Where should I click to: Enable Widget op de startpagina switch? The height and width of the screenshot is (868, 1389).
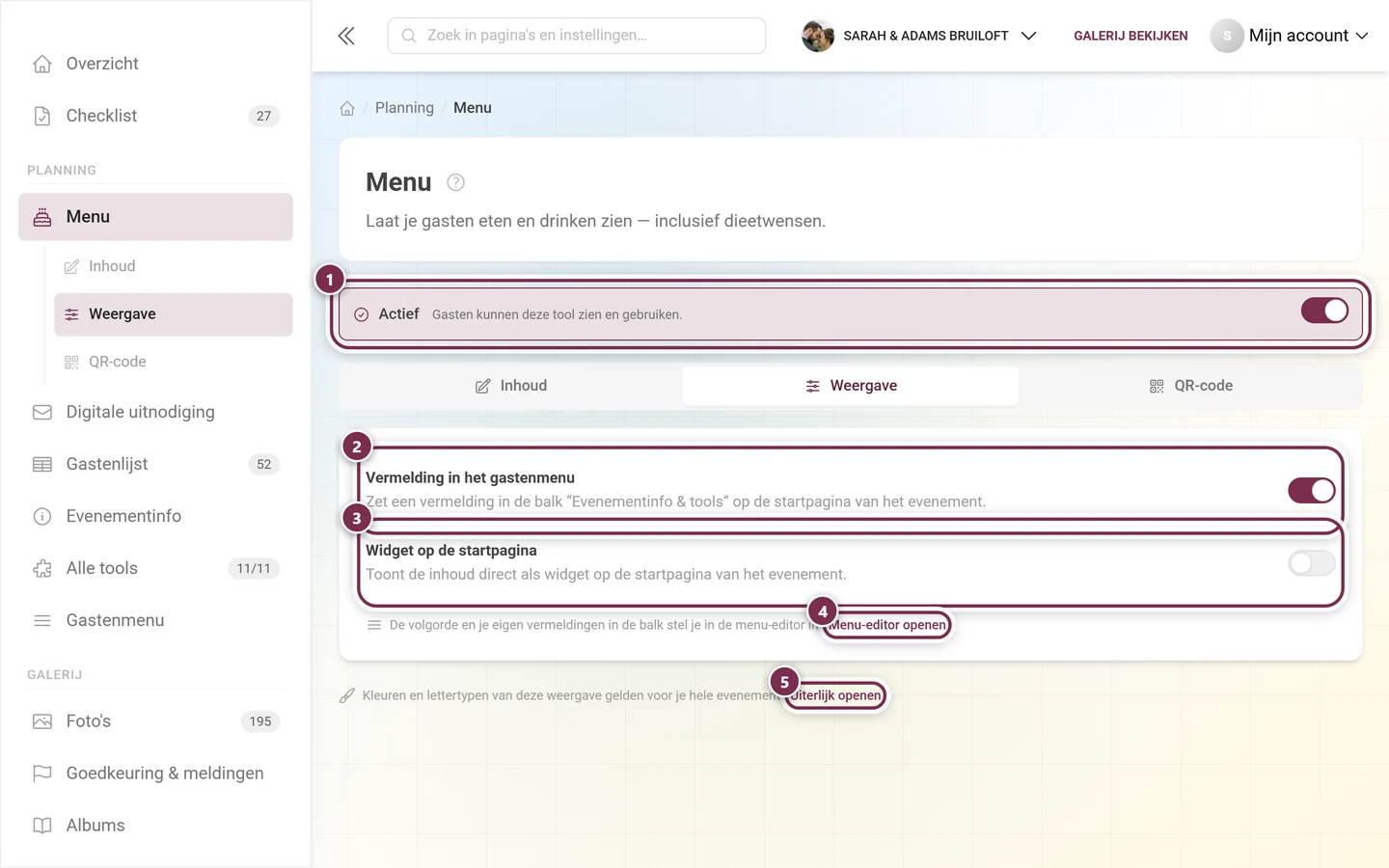coord(1312,562)
